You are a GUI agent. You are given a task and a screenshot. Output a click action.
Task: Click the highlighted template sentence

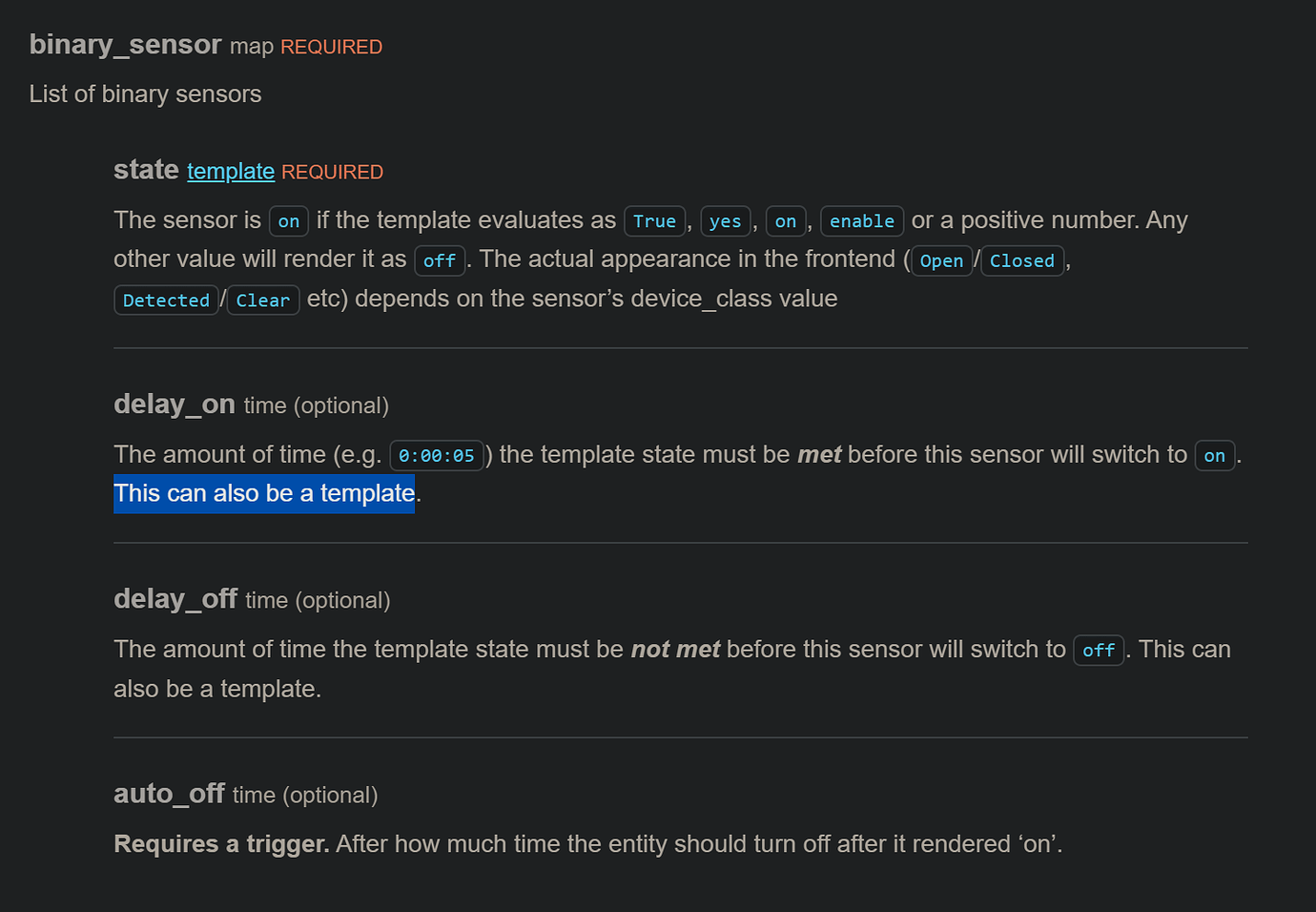click(264, 493)
